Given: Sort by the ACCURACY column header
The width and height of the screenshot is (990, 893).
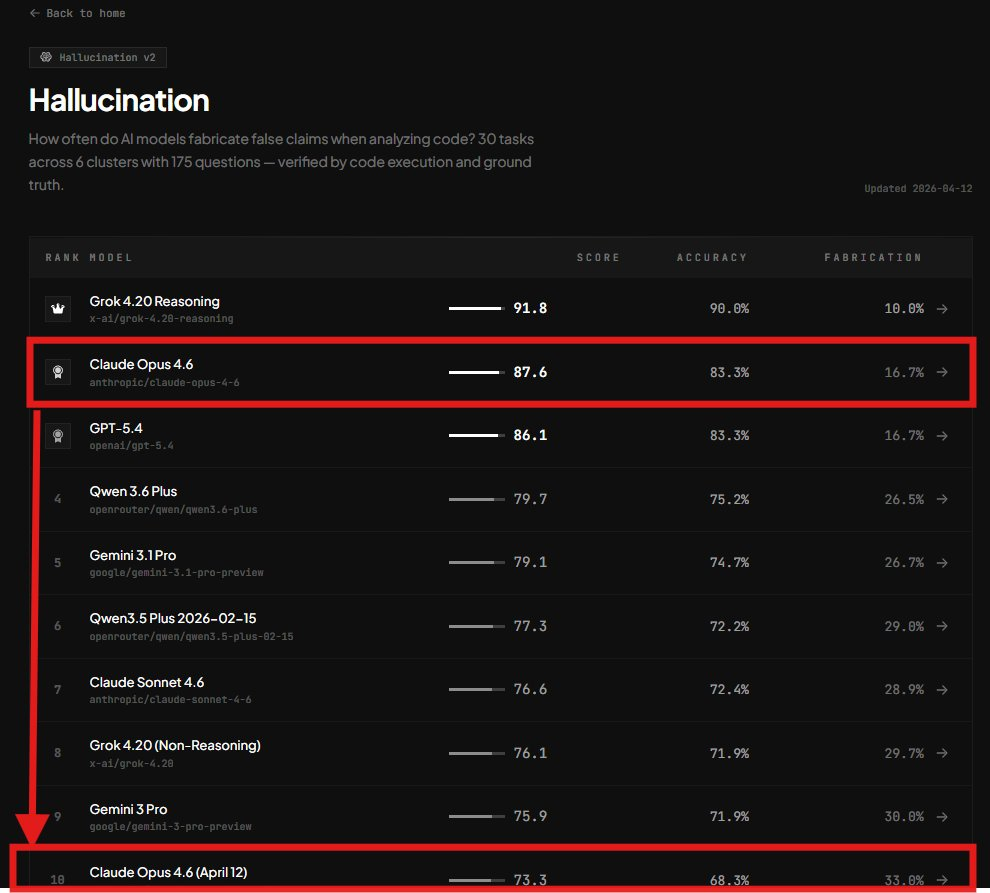Looking at the screenshot, I should (x=712, y=258).
